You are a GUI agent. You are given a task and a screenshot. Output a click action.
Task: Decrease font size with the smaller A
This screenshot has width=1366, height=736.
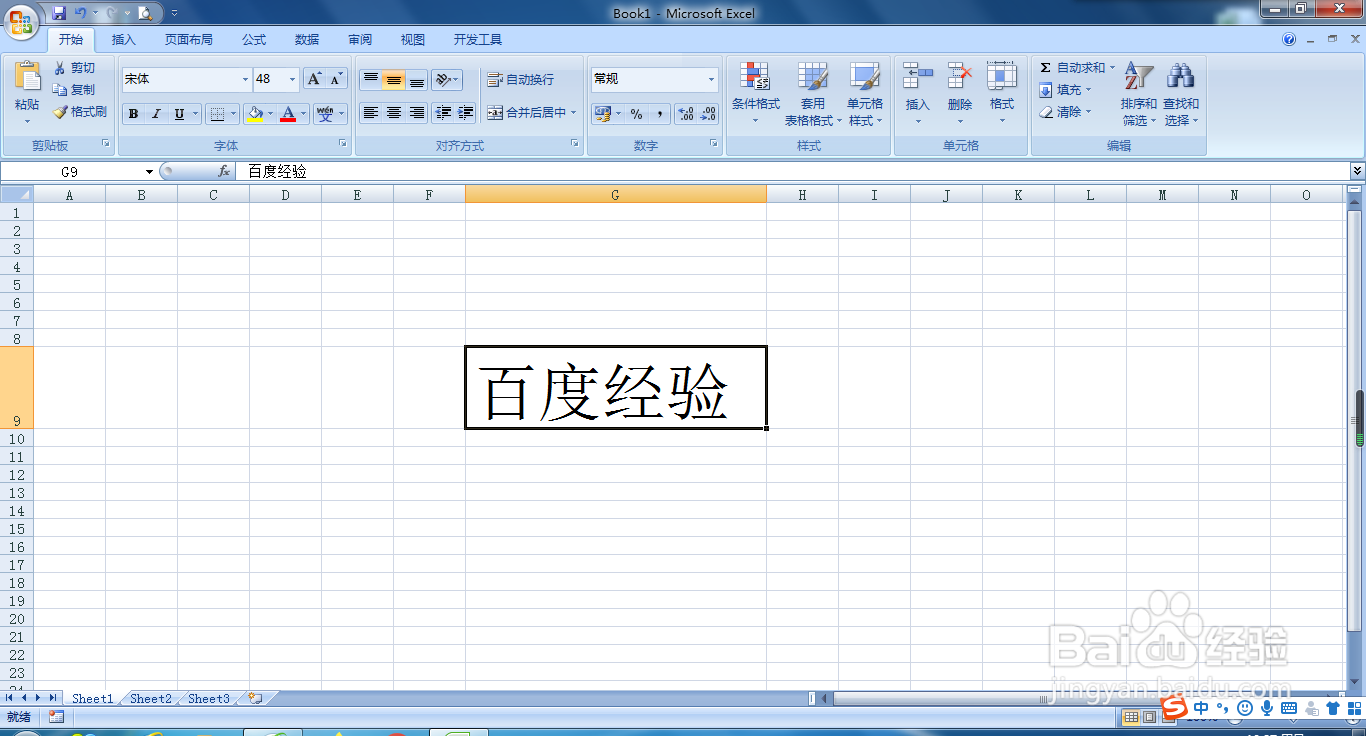point(336,79)
